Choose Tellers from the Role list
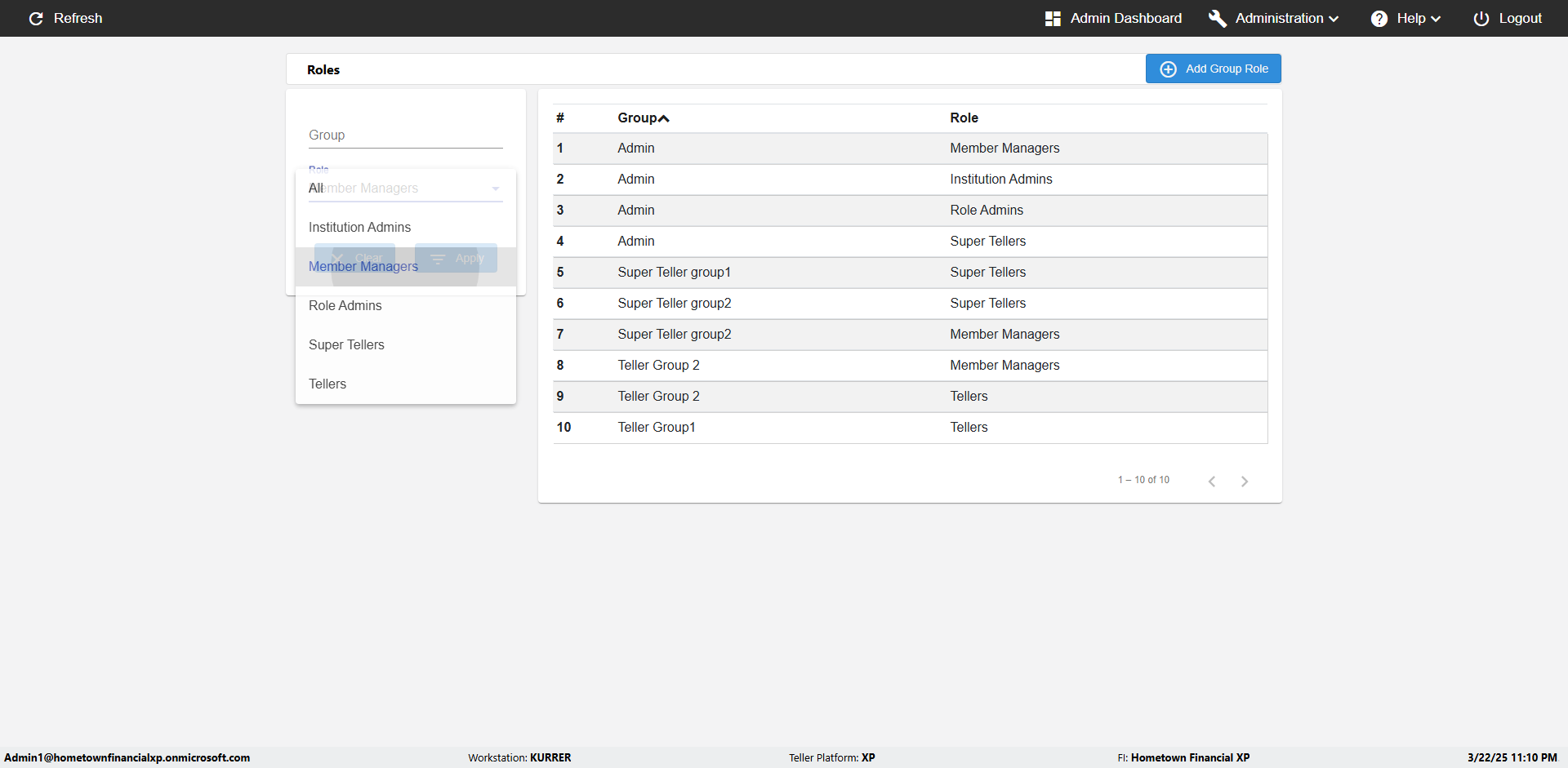Image resolution: width=1568 pixels, height=768 pixels. pyautogui.click(x=406, y=384)
